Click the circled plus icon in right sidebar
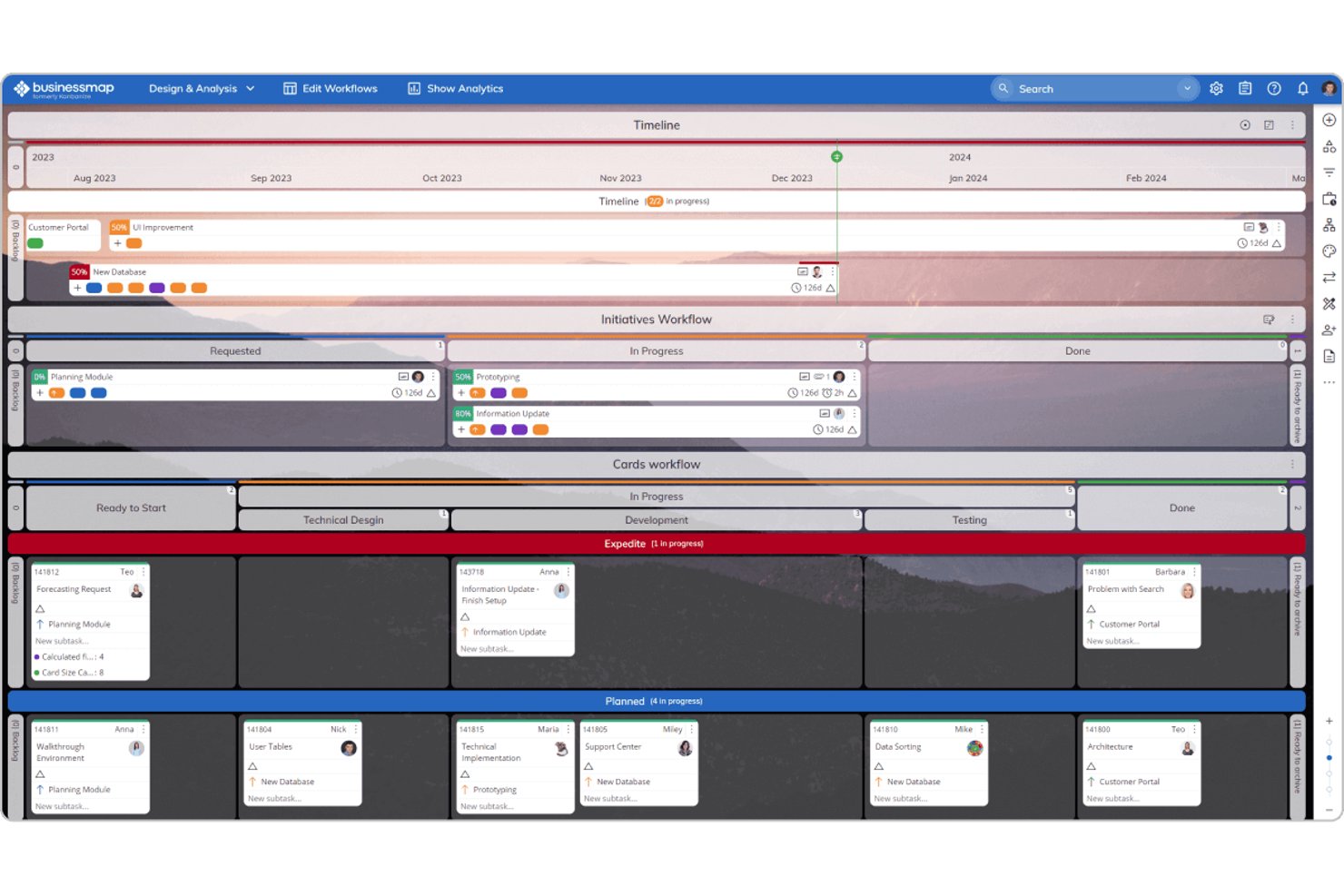This screenshot has height=896, width=1344. point(1329,120)
